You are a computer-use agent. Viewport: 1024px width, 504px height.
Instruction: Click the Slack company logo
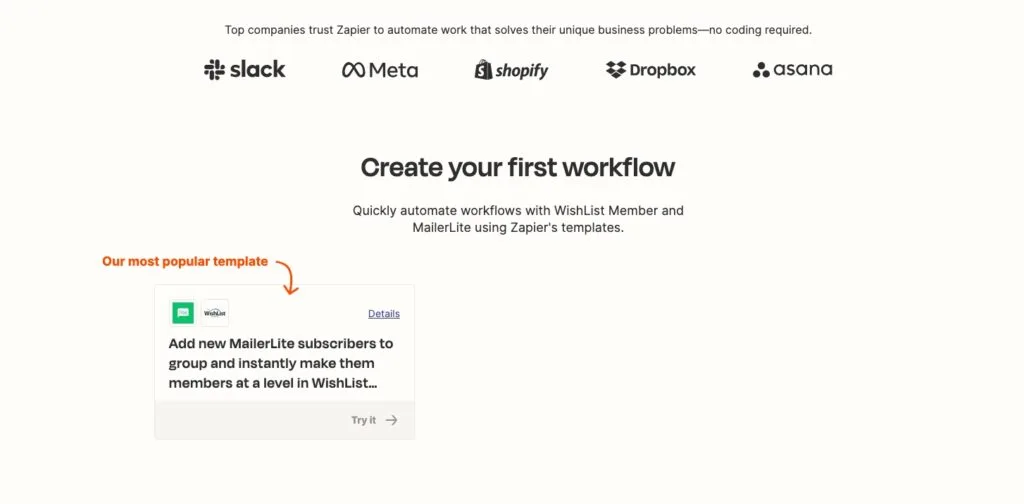[245, 70]
